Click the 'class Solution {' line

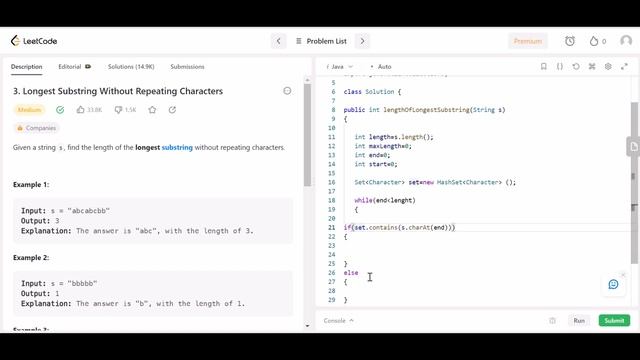tap(372, 92)
